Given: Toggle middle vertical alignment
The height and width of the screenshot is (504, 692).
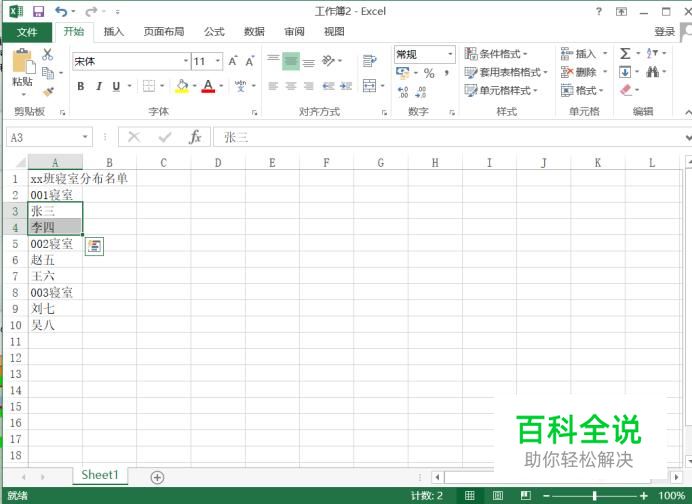Looking at the screenshot, I should [x=291, y=61].
